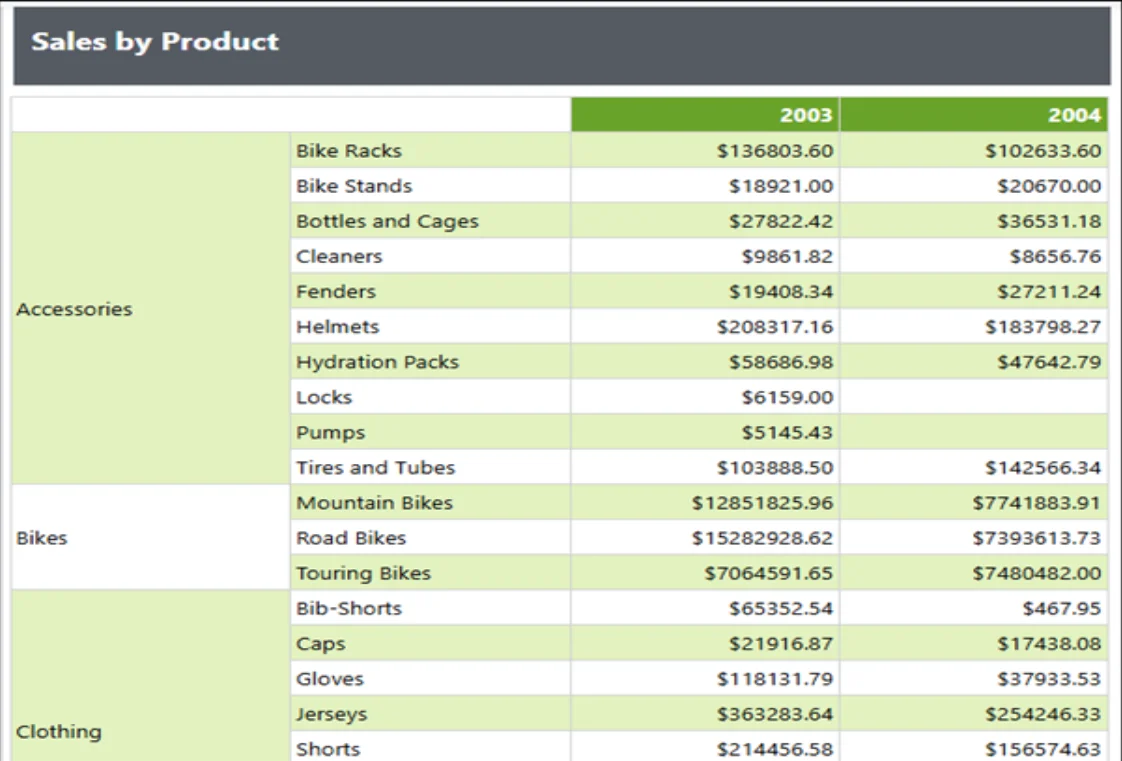The height and width of the screenshot is (761, 1122).
Task: Click the Caps product label
Action: (x=321, y=644)
